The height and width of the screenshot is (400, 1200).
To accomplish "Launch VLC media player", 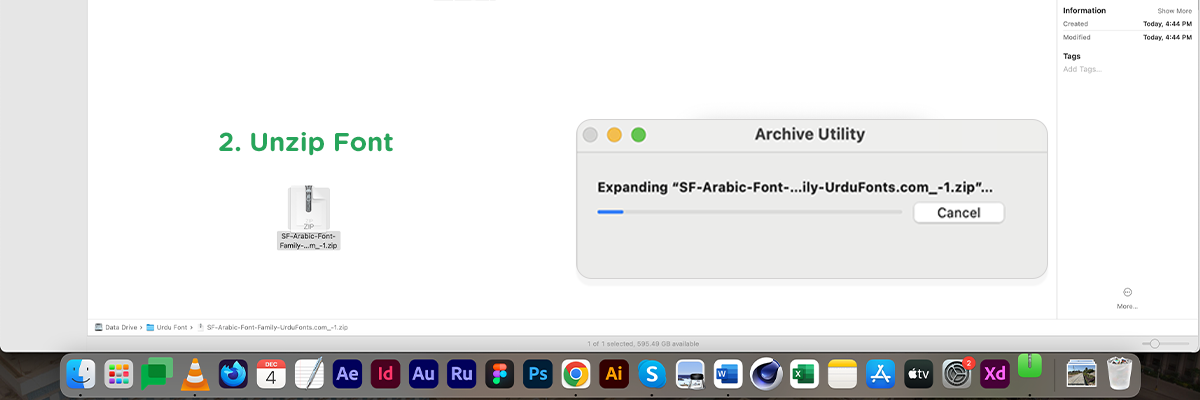I will (195, 374).
